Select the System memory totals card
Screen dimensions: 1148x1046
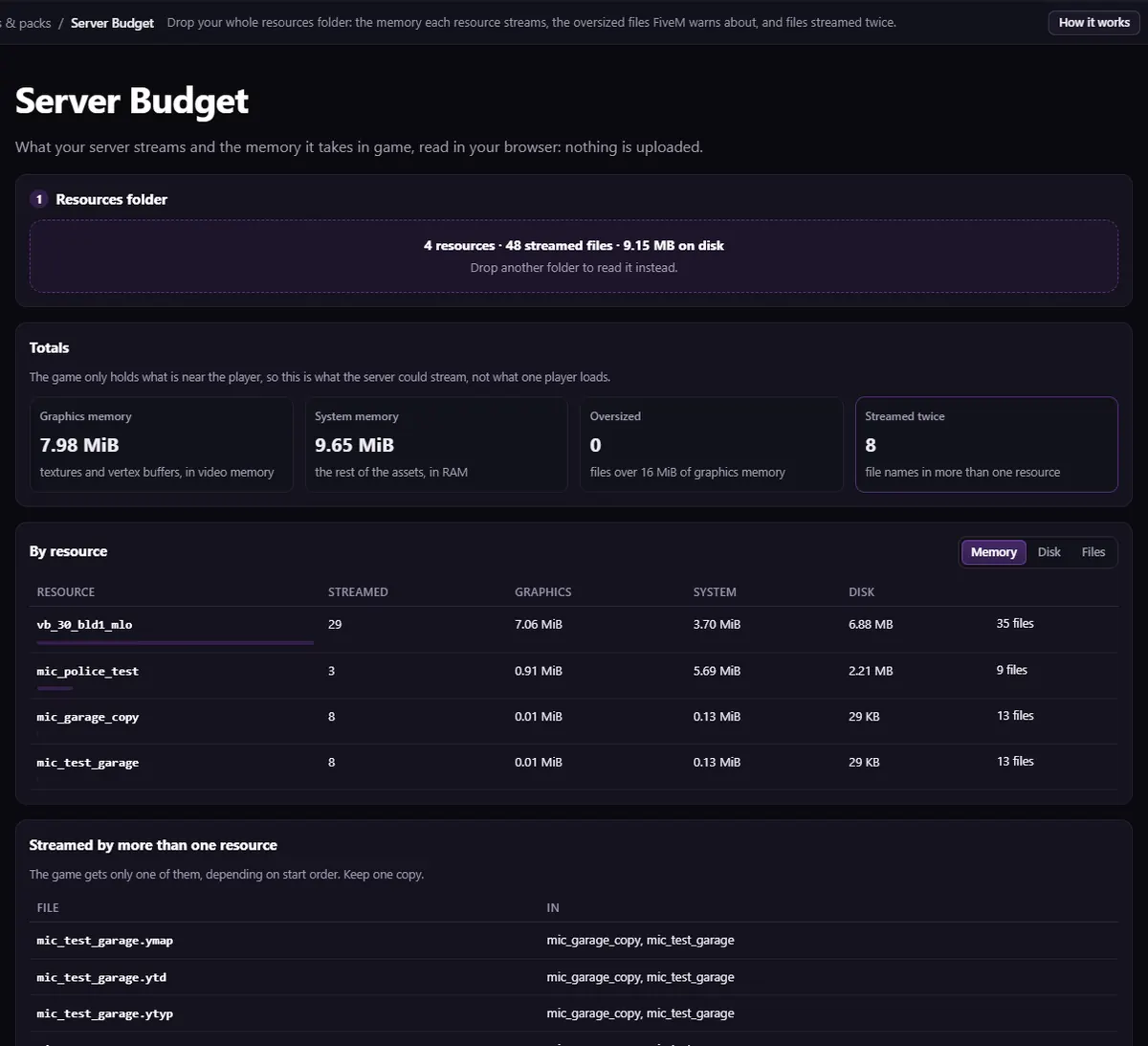pyautogui.click(x=436, y=445)
